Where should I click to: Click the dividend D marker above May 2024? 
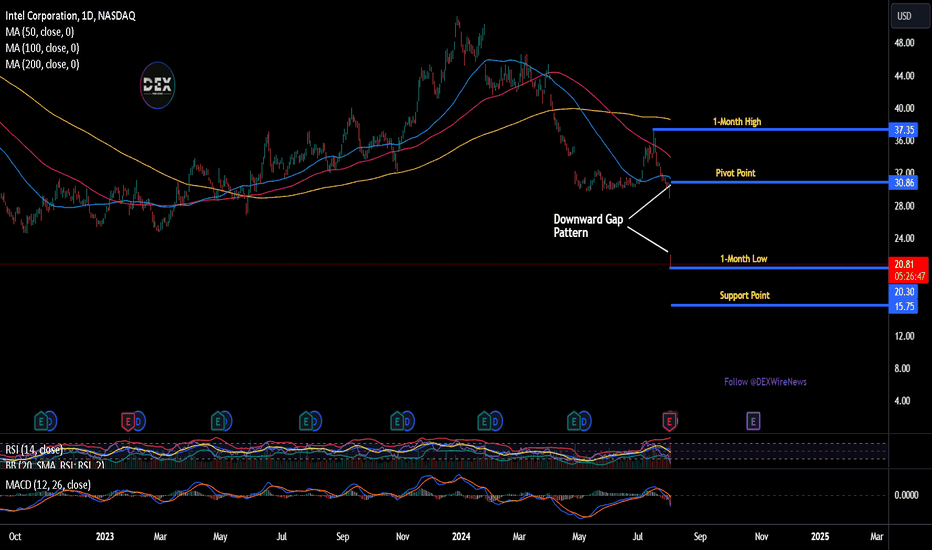(584, 422)
